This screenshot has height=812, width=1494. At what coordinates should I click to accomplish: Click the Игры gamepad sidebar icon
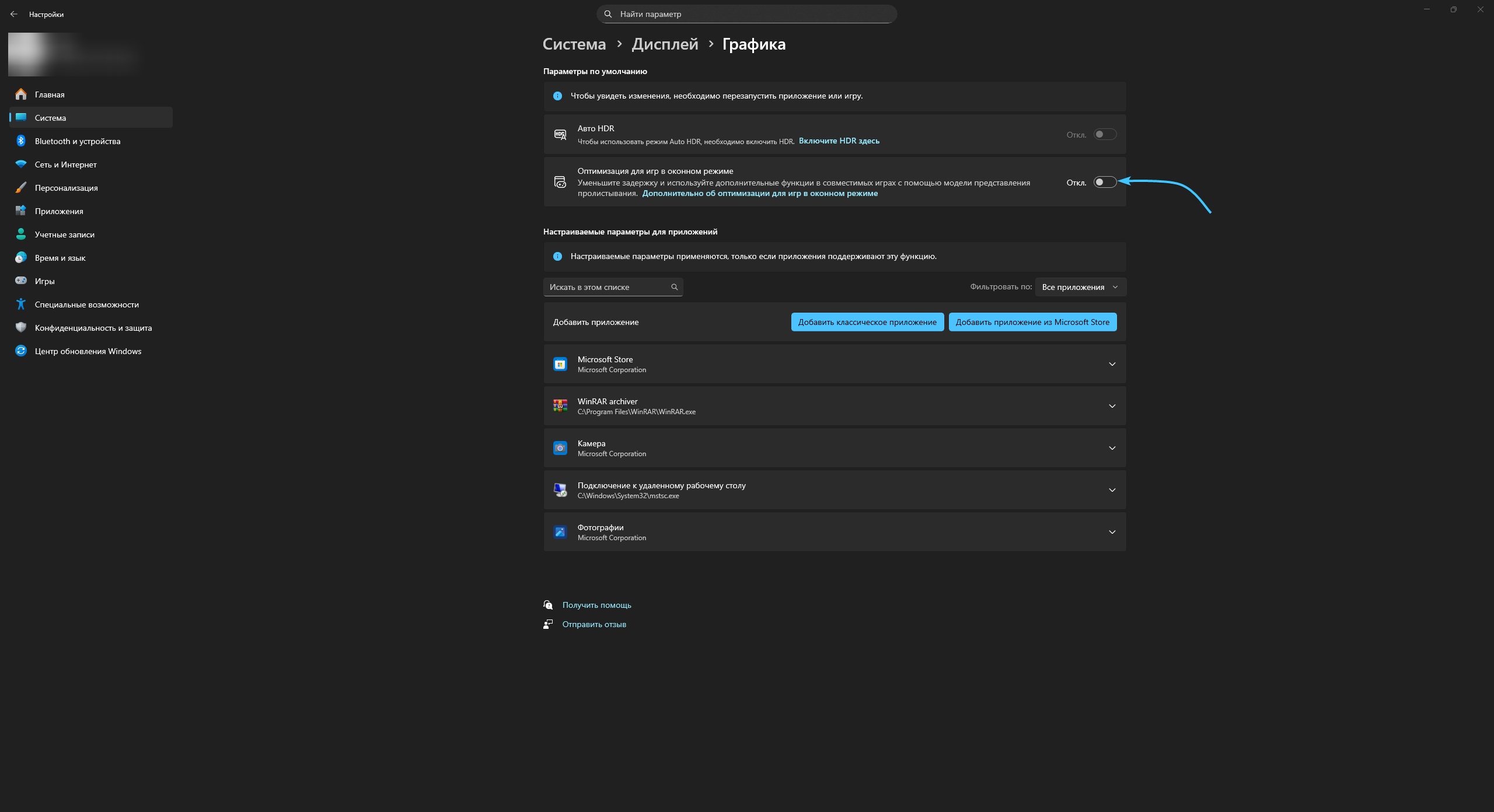(21, 281)
